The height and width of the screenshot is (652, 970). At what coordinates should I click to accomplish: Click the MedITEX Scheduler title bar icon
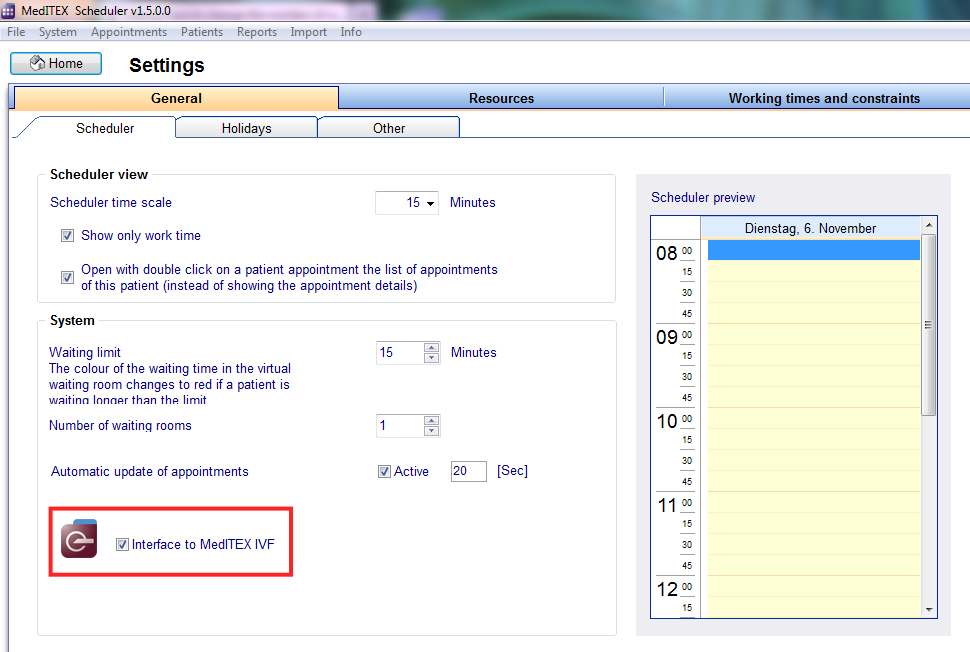coord(8,11)
